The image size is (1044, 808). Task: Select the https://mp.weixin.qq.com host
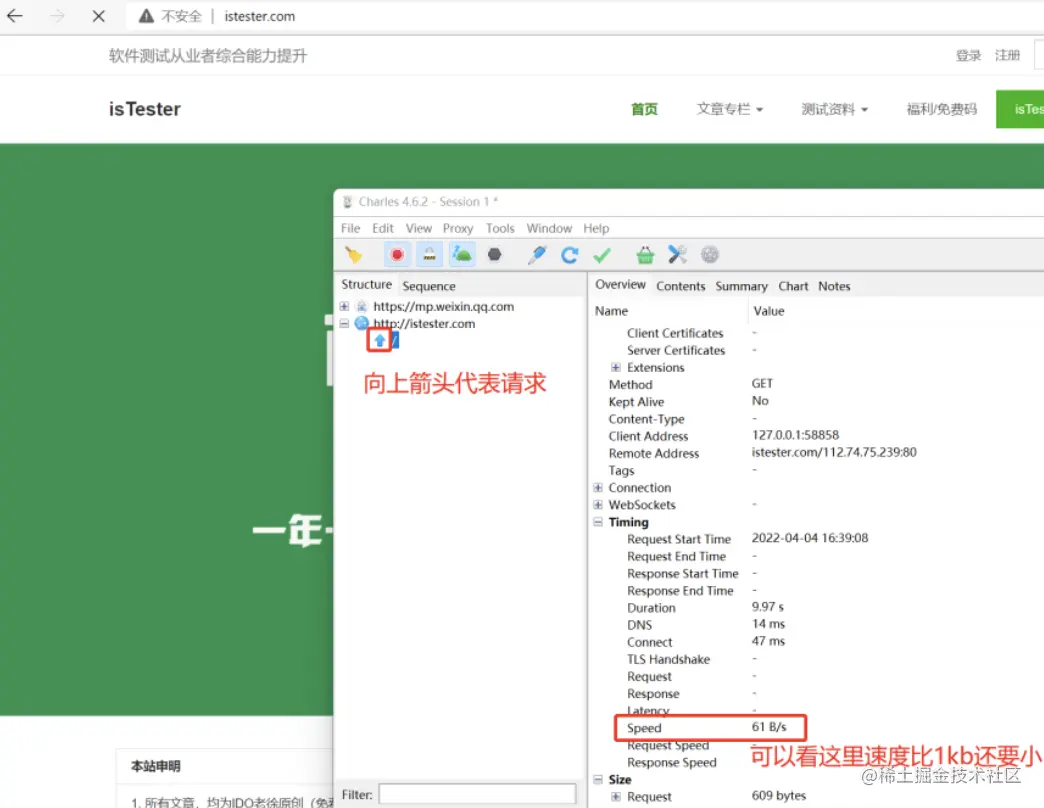coord(443,306)
